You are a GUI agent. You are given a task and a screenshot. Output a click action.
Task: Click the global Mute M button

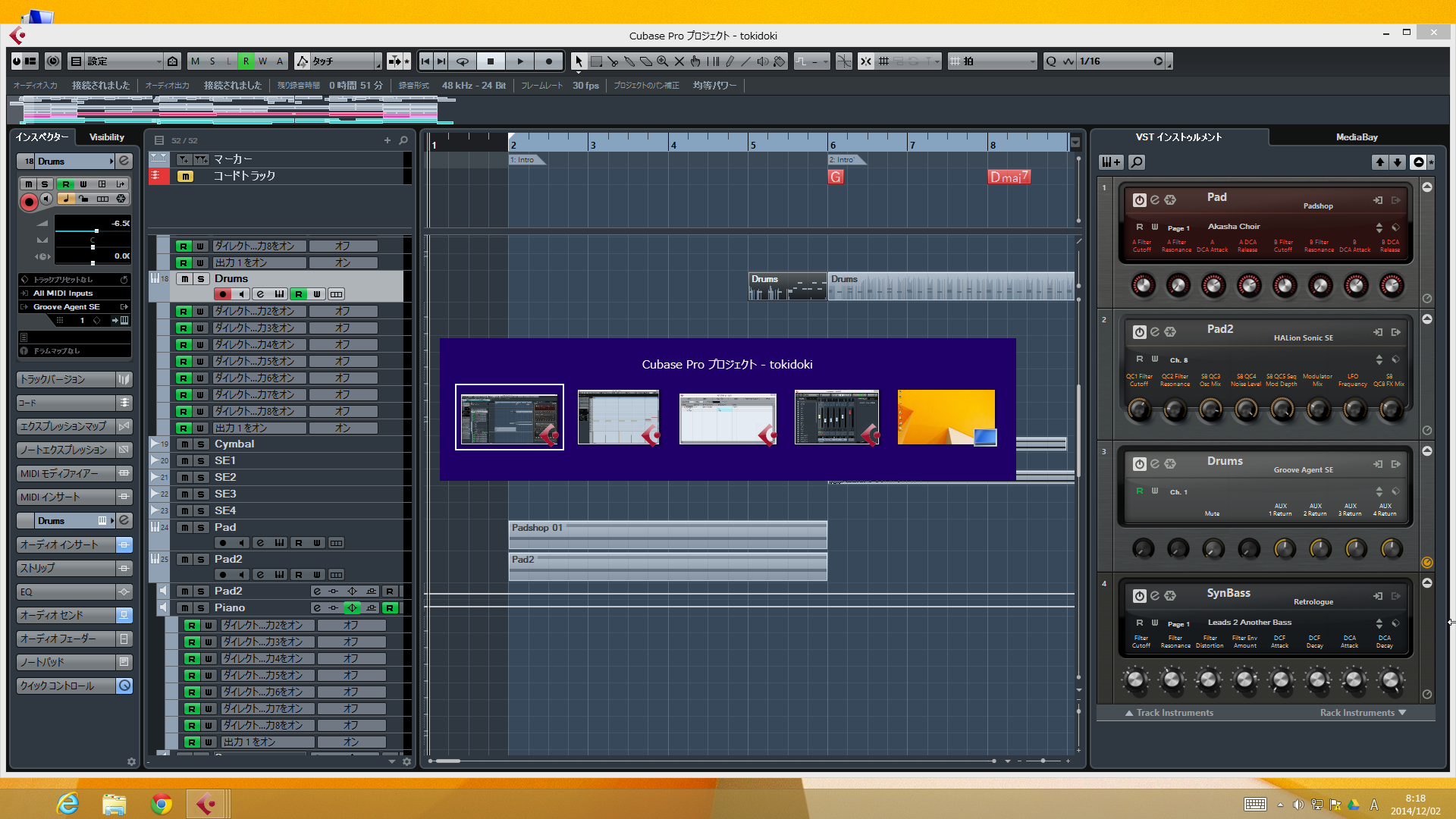pyautogui.click(x=196, y=61)
